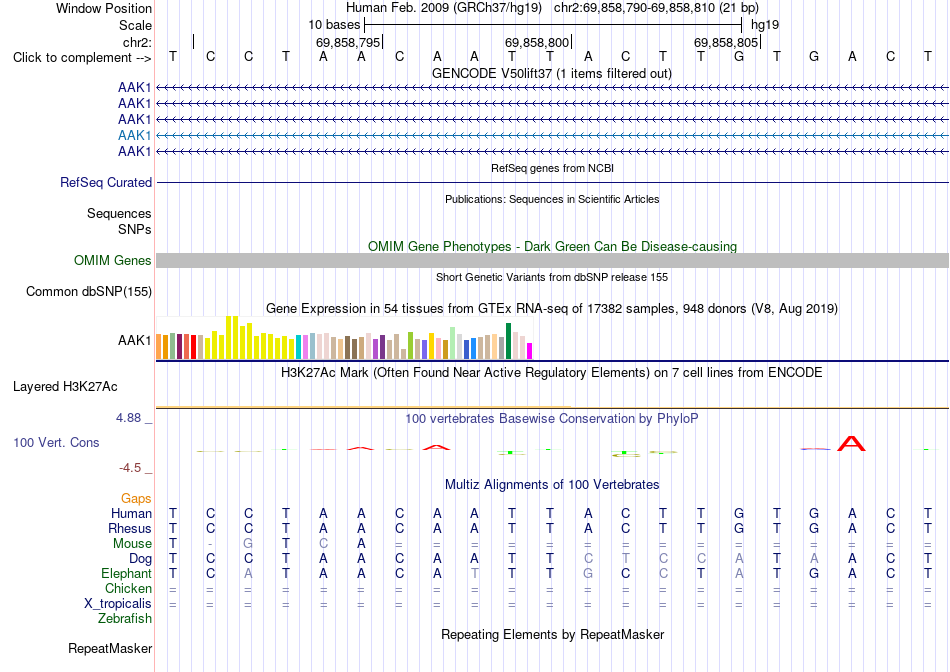The height and width of the screenshot is (672, 950).
Task: Click the 69,858,800 coordinate tick
Action: pyautogui.click(x=538, y=42)
